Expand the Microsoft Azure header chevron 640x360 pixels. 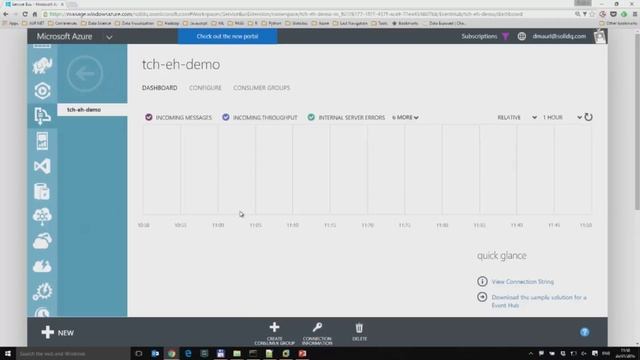click(x=109, y=37)
